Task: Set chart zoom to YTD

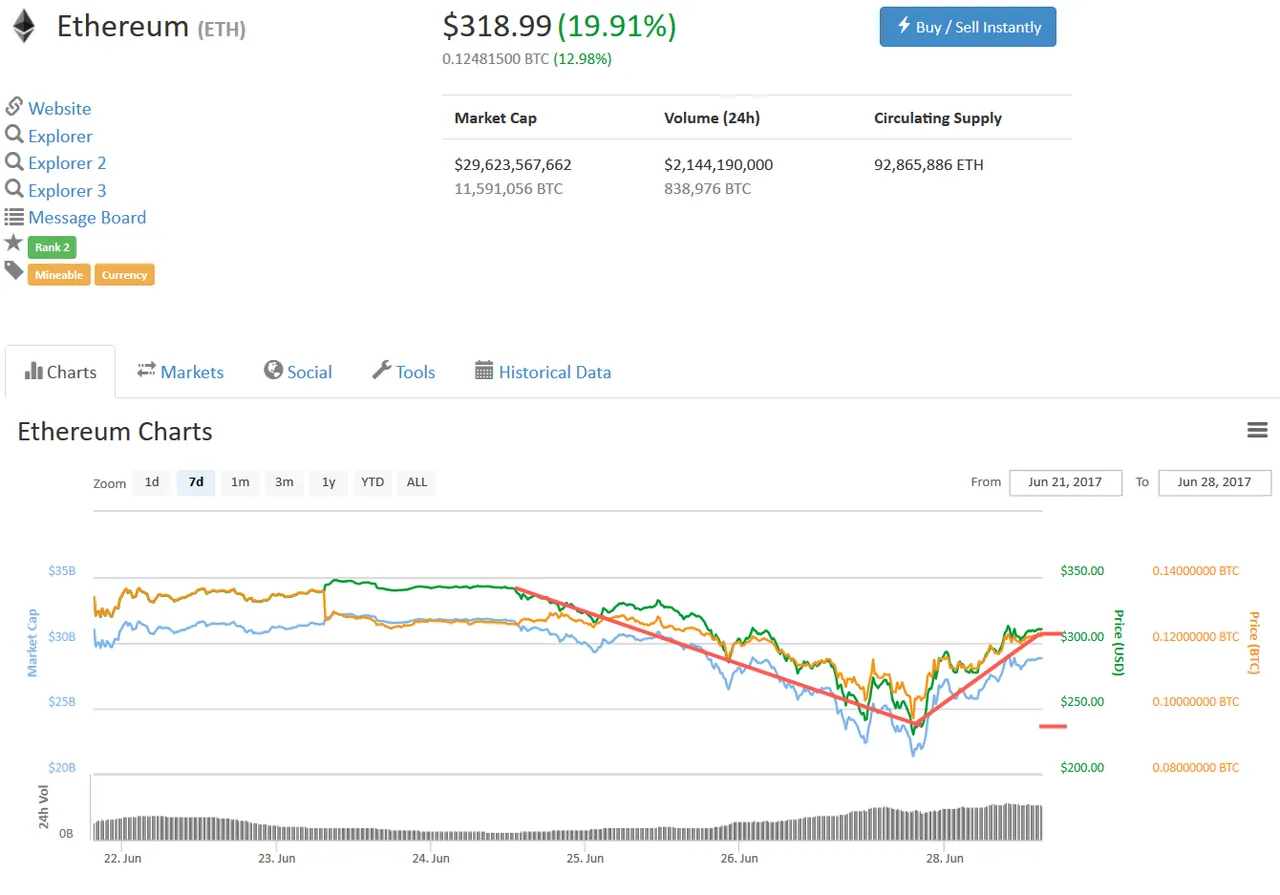Action: 372,482
